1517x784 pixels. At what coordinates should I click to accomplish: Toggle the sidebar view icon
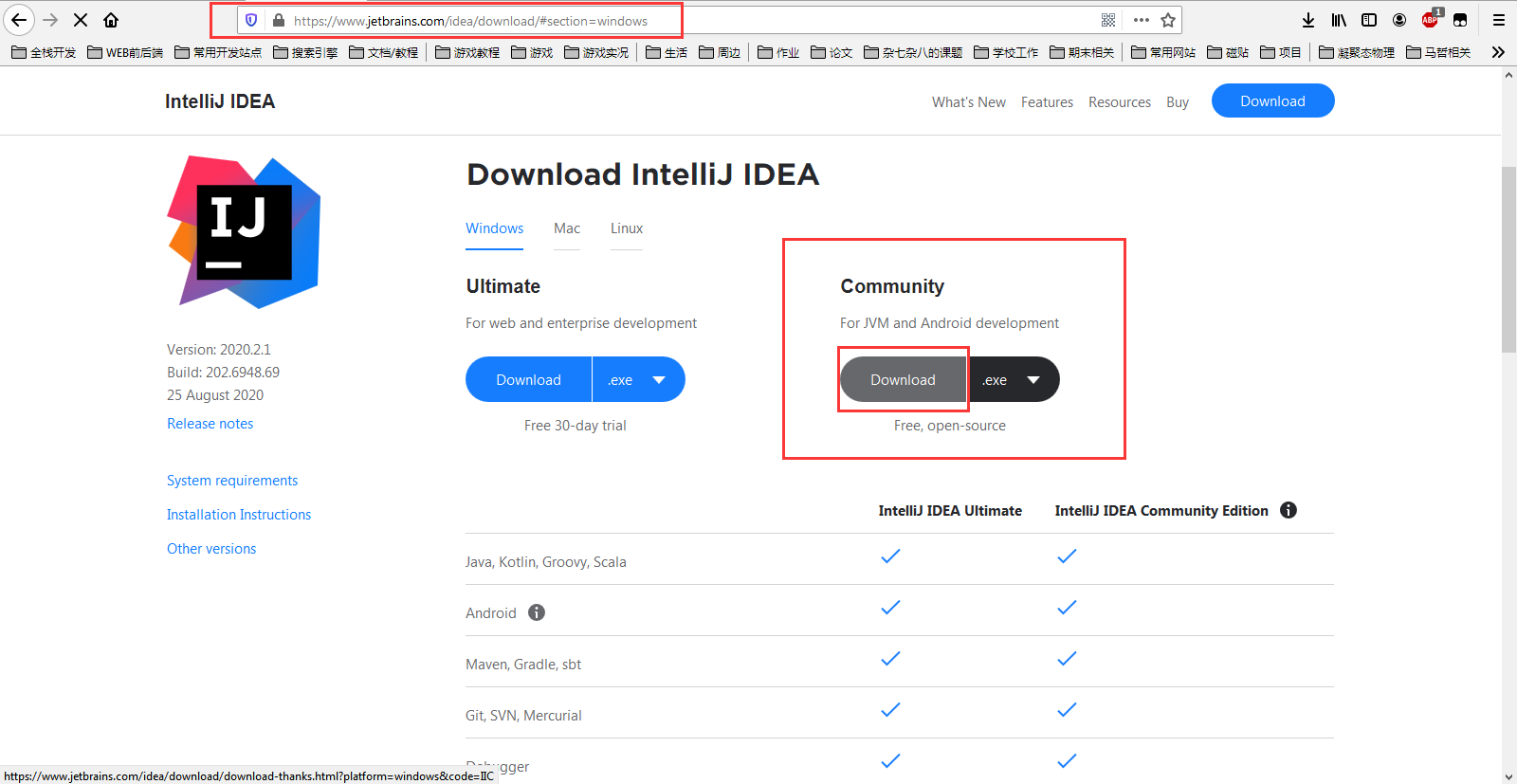click(1369, 20)
